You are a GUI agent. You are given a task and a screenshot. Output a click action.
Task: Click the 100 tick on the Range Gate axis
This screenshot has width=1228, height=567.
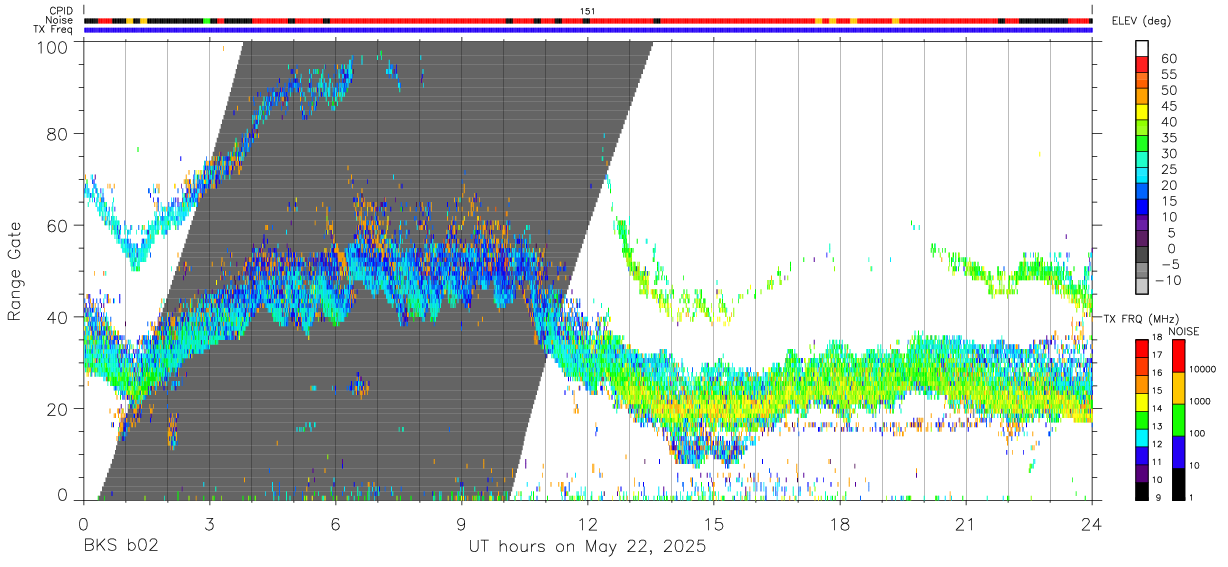(54, 47)
